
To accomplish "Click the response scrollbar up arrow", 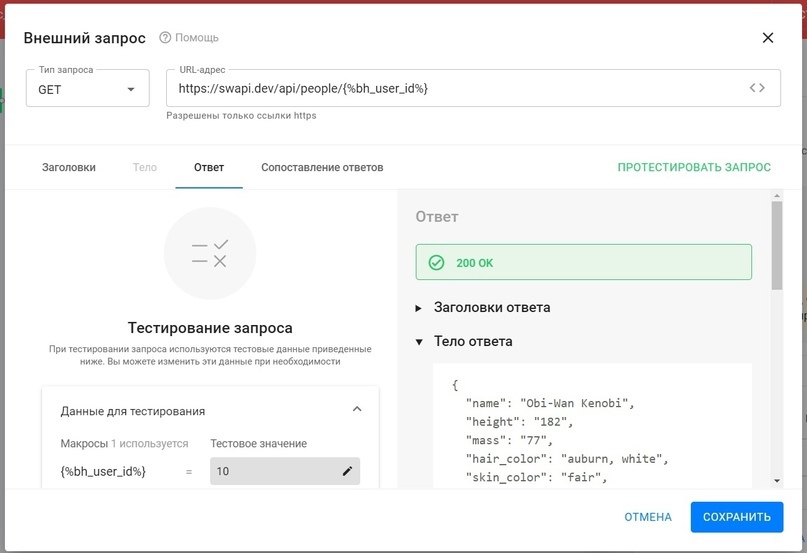I will (x=777, y=196).
